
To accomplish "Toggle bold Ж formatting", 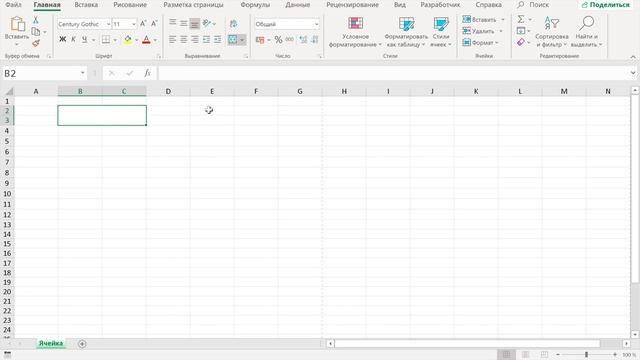I will coord(62,40).
